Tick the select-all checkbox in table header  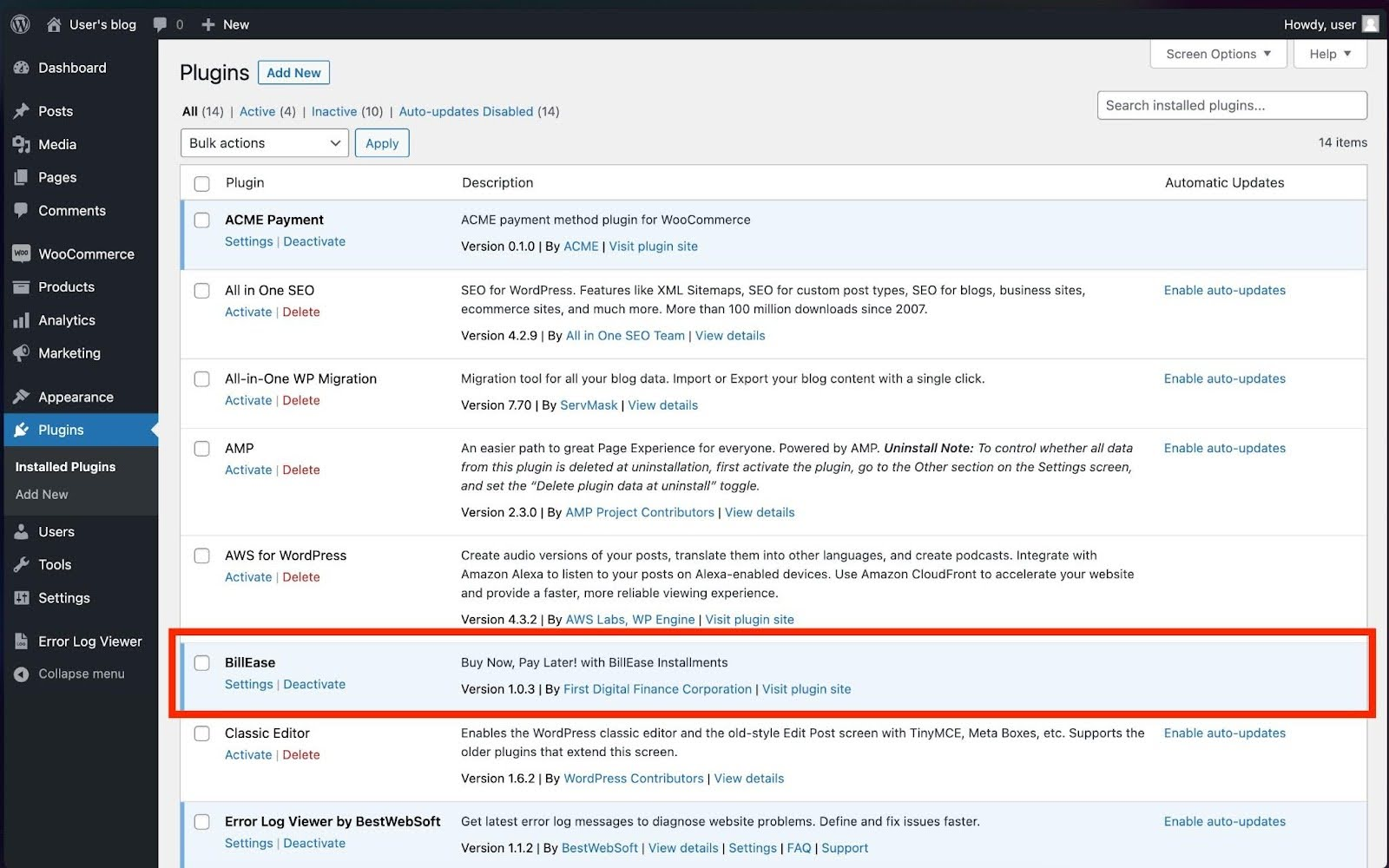(202, 184)
